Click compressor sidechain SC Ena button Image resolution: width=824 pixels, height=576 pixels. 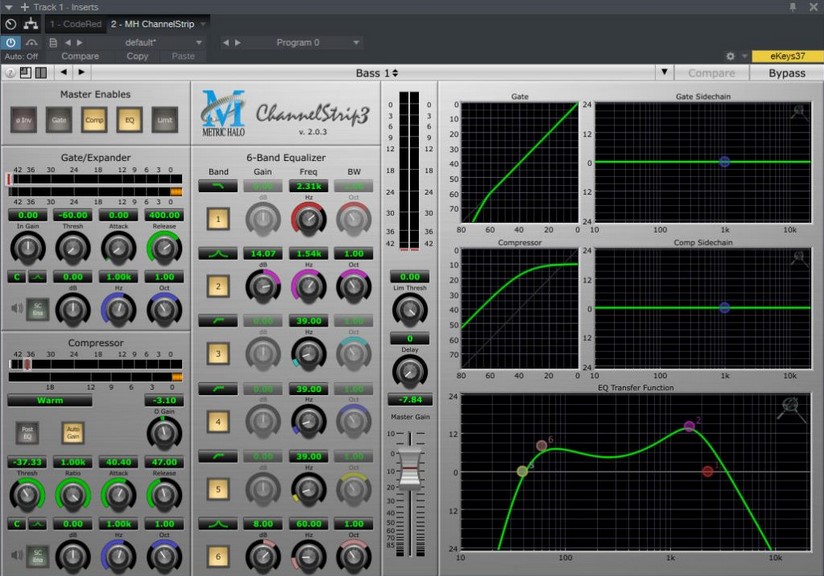point(38,556)
